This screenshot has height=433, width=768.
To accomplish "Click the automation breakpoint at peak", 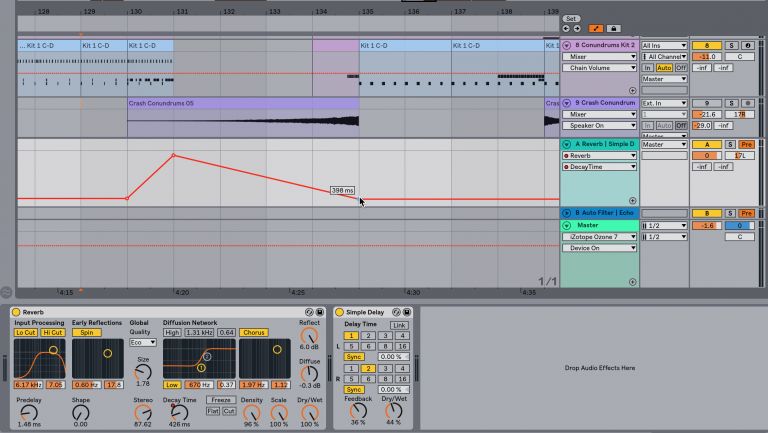I will point(173,155).
